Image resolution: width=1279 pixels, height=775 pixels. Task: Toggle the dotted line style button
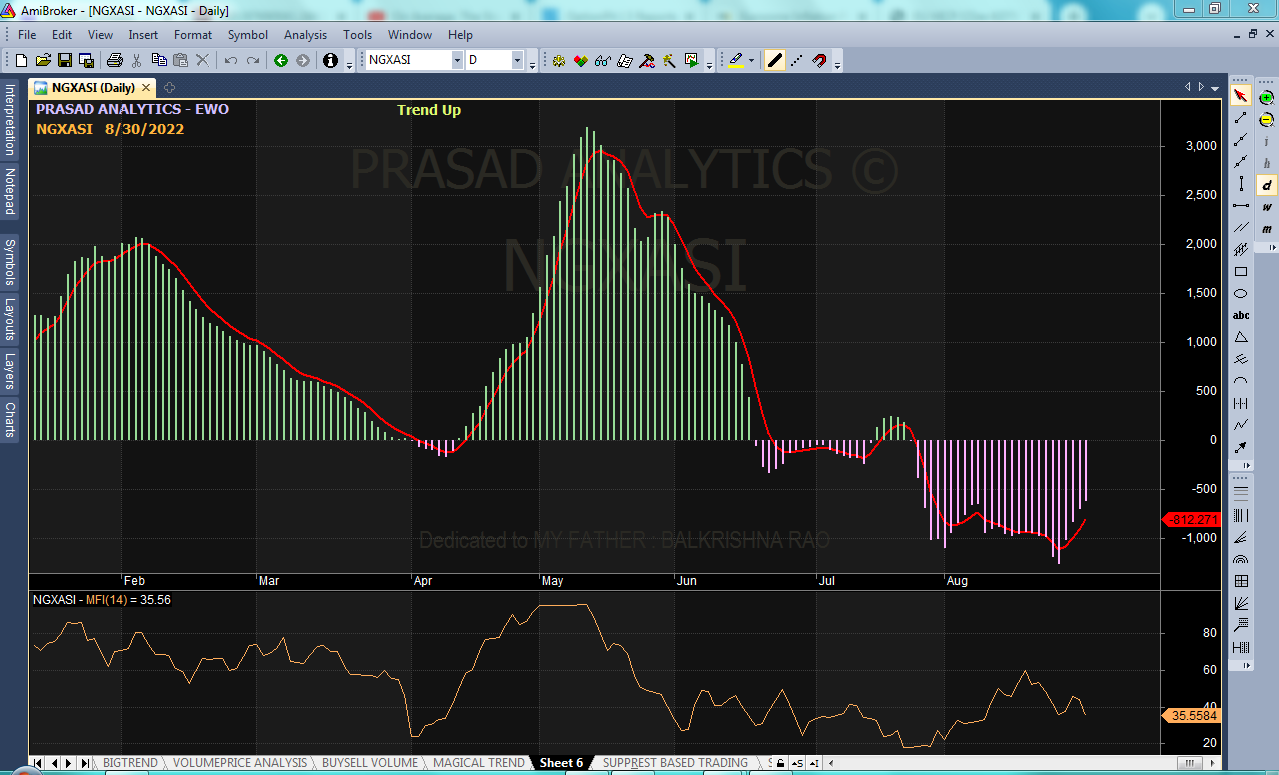pos(797,60)
